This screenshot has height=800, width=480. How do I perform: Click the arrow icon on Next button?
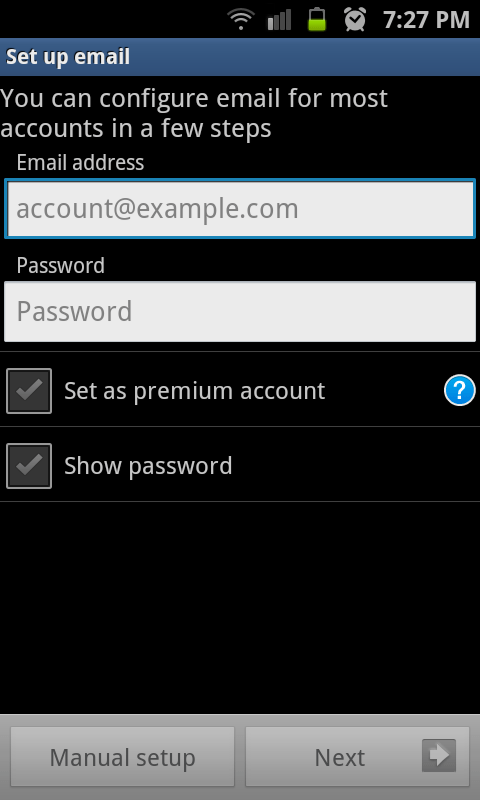[x=439, y=756]
